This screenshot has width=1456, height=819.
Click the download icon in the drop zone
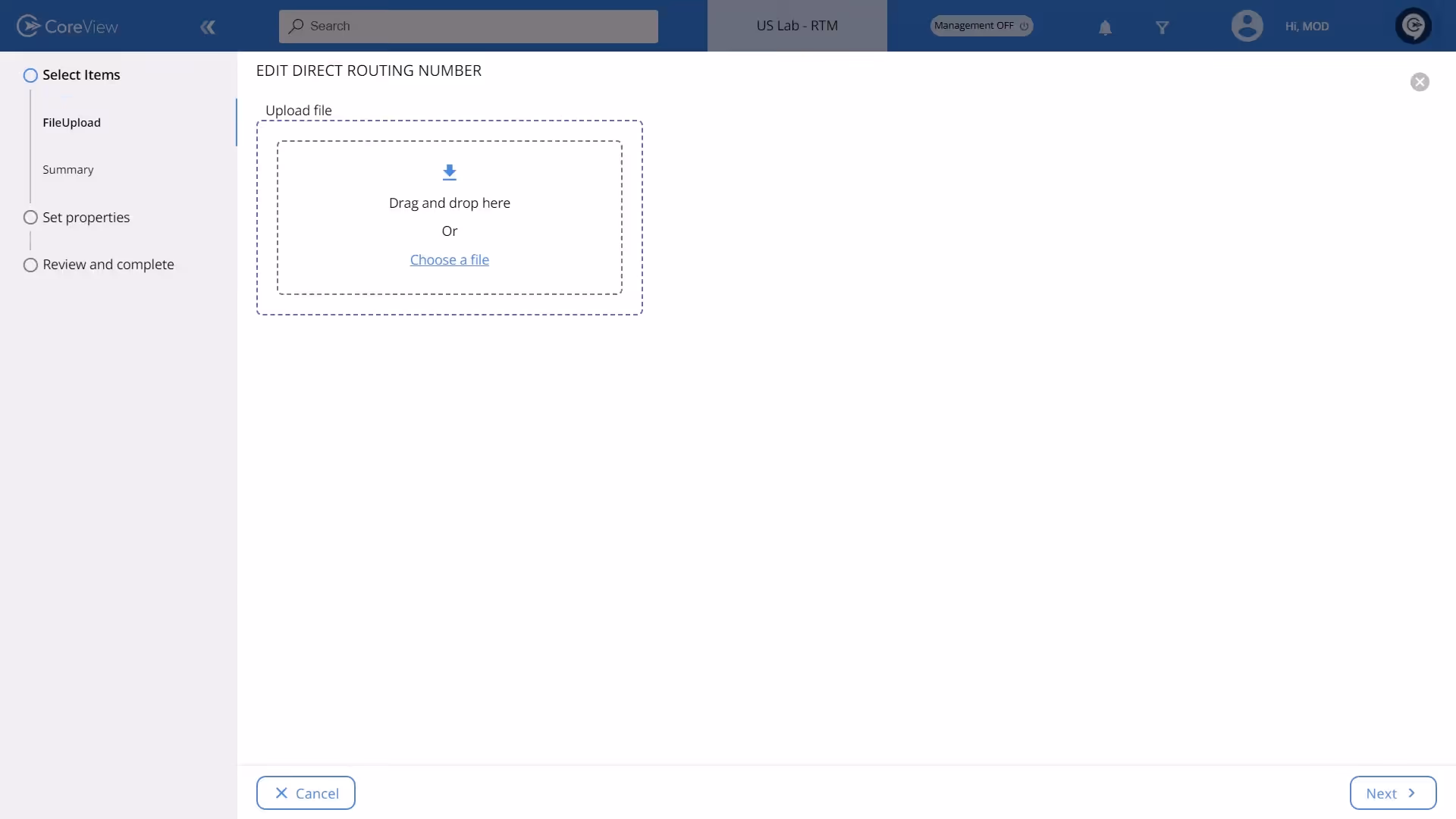pyautogui.click(x=449, y=172)
